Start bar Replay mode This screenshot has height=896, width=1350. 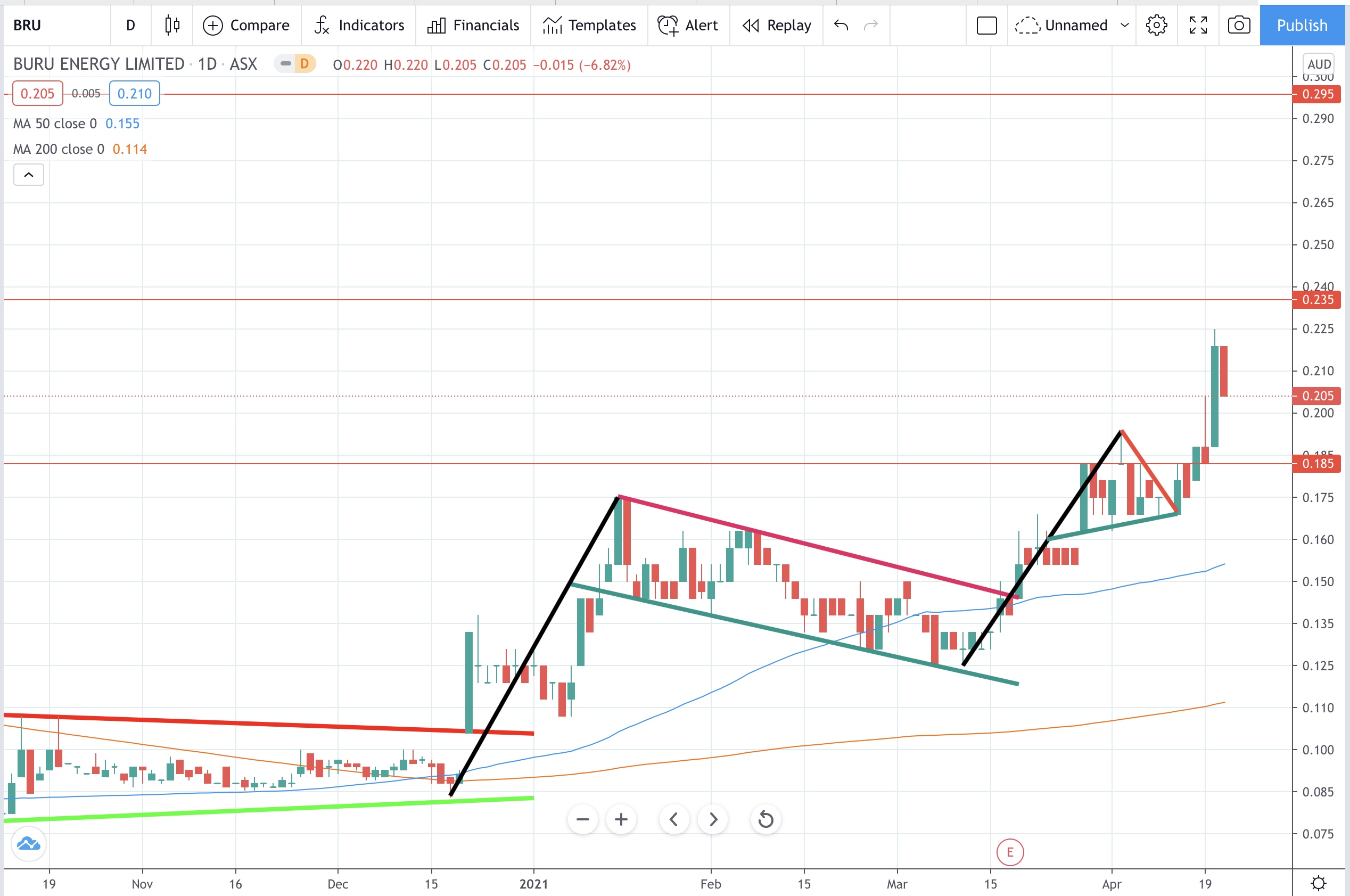tap(776, 25)
